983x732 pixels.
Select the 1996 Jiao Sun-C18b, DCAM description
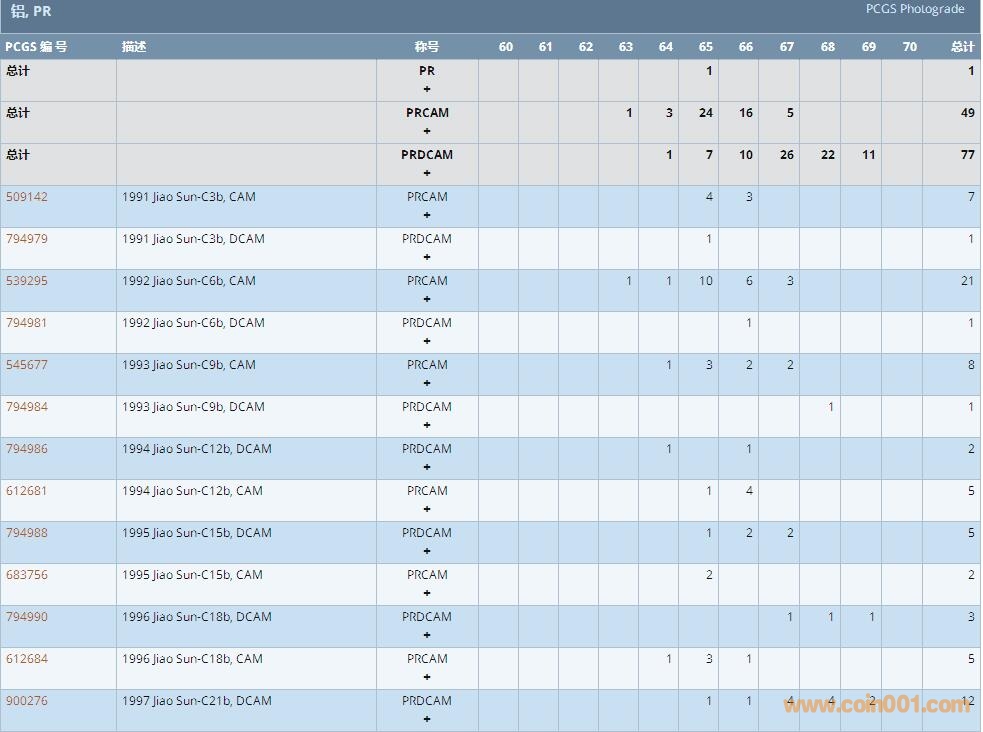tap(197, 617)
